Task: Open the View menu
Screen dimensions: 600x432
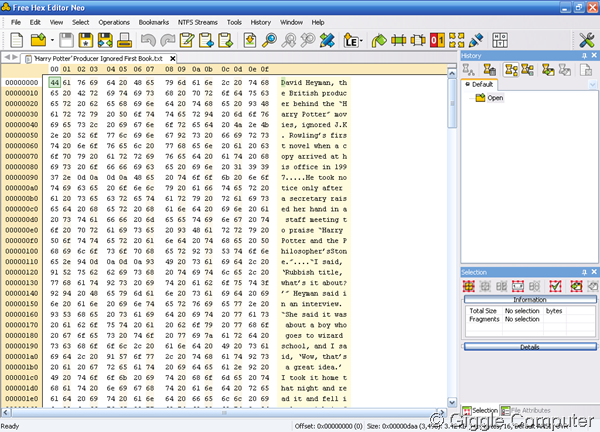Action: pyautogui.click(x=56, y=22)
